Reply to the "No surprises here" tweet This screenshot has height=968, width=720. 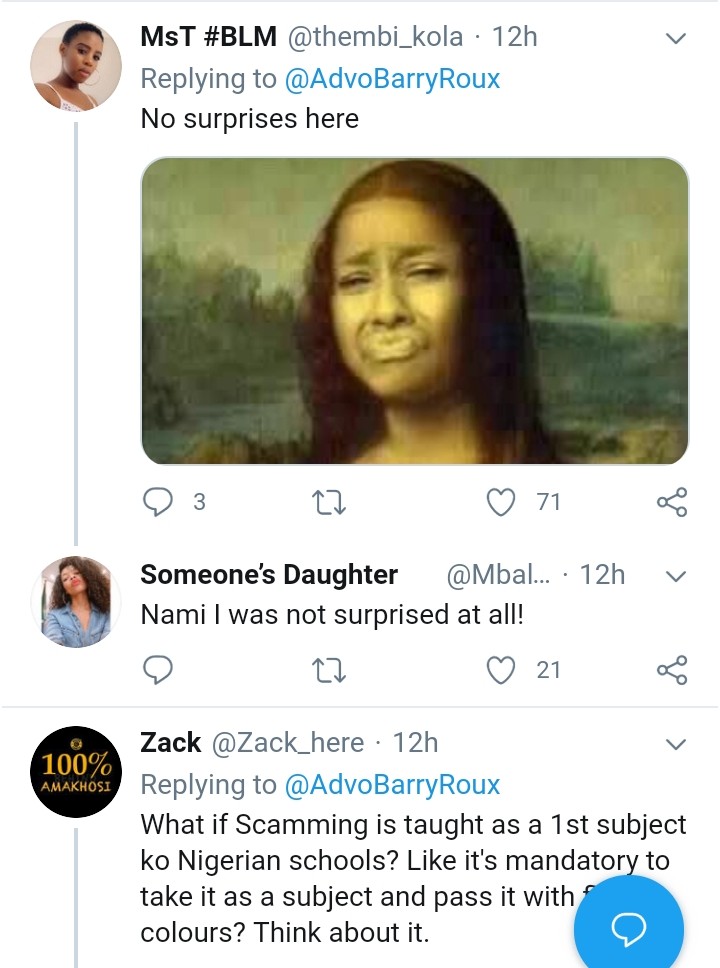pos(158,501)
